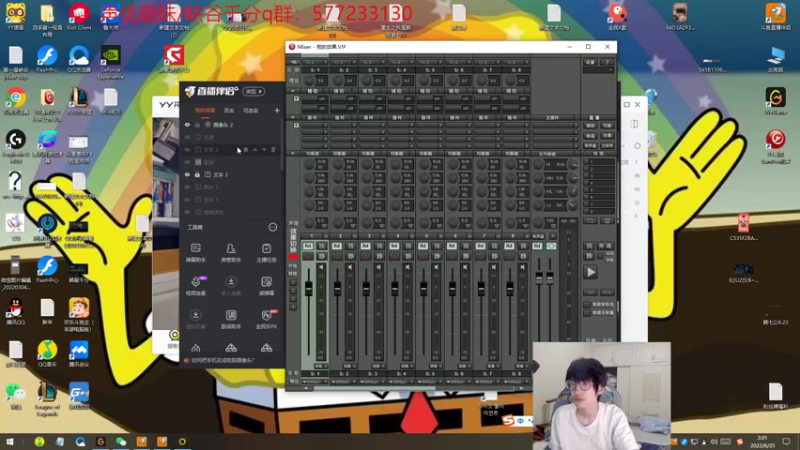Viewport: 800px width, 450px height.
Task: Click the left master fader in the Mixer
Action: (539, 277)
